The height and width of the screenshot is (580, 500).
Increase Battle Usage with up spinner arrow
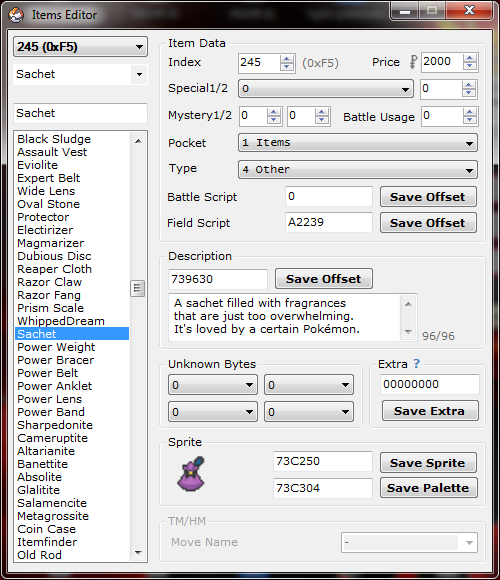[469, 112]
